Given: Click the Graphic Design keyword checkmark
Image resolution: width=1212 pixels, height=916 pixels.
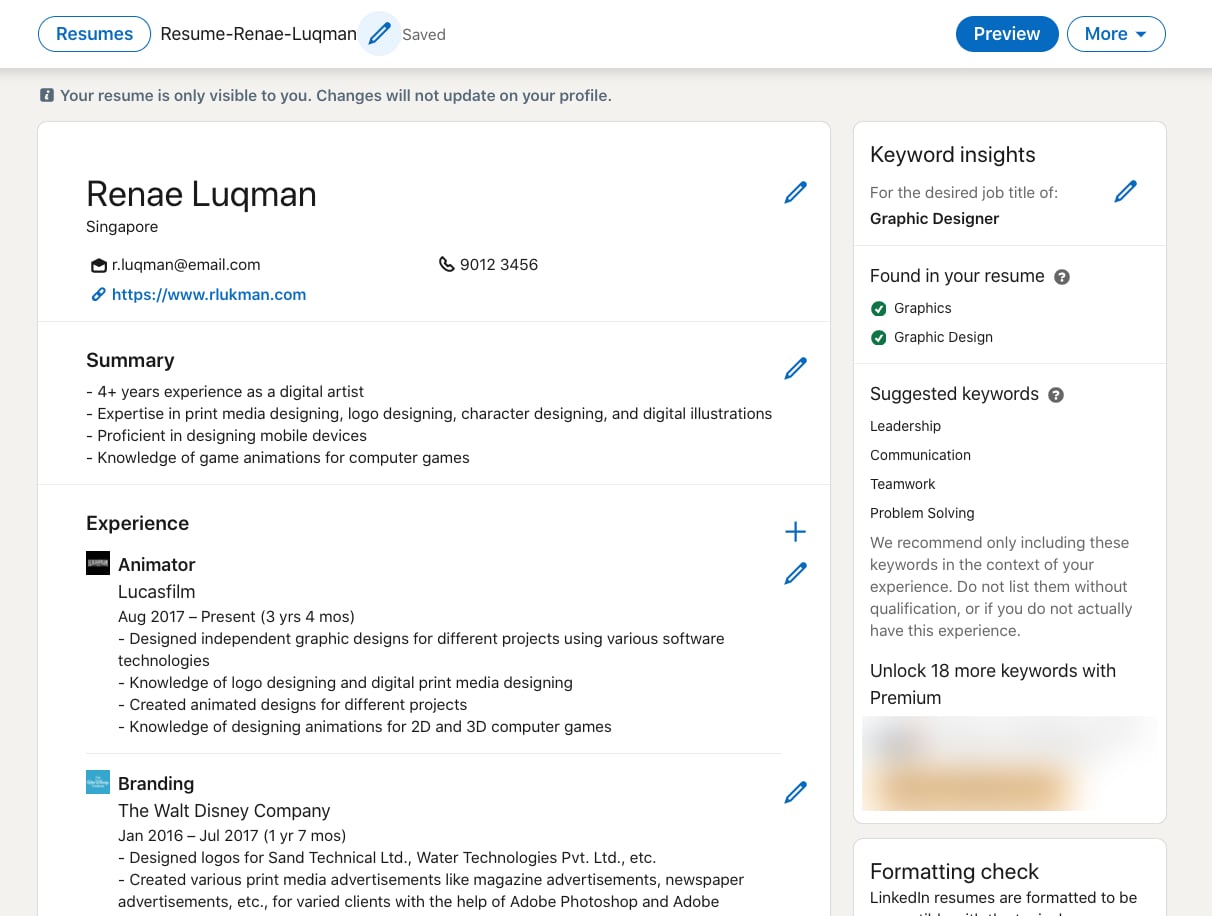Looking at the screenshot, I should (879, 338).
